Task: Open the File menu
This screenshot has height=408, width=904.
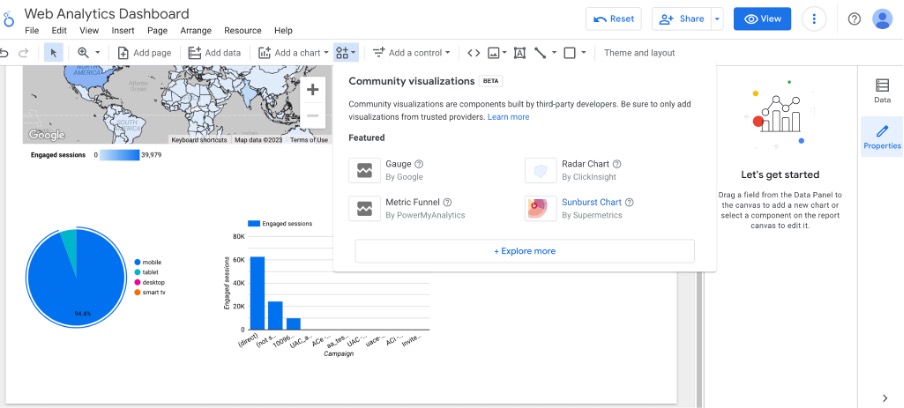Action: (x=32, y=31)
